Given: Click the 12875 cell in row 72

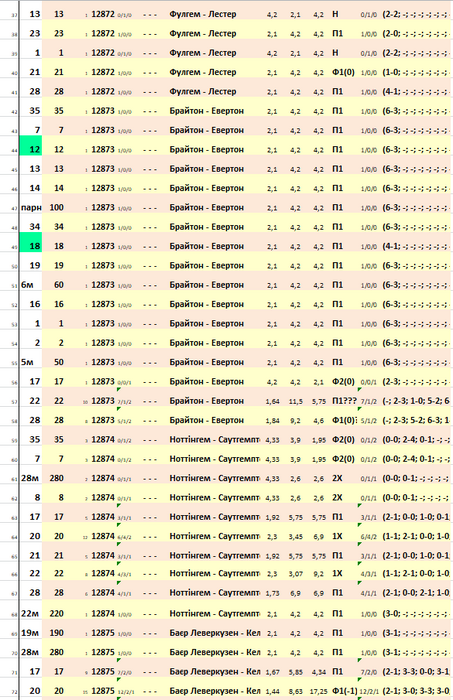Looking at the screenshot, I should [103, 691].
